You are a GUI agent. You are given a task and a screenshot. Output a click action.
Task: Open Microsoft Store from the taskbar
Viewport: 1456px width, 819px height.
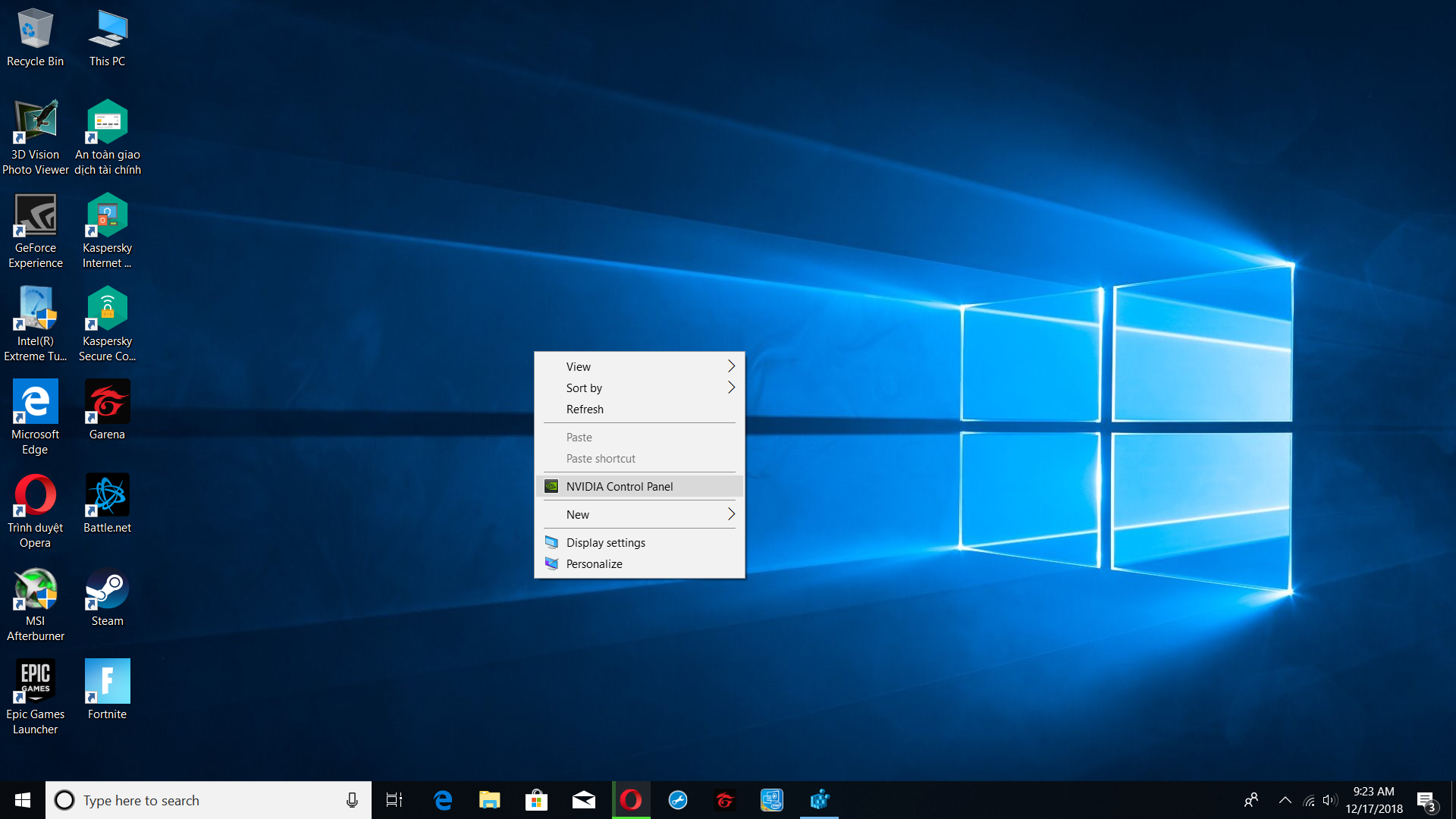[537, 800]
